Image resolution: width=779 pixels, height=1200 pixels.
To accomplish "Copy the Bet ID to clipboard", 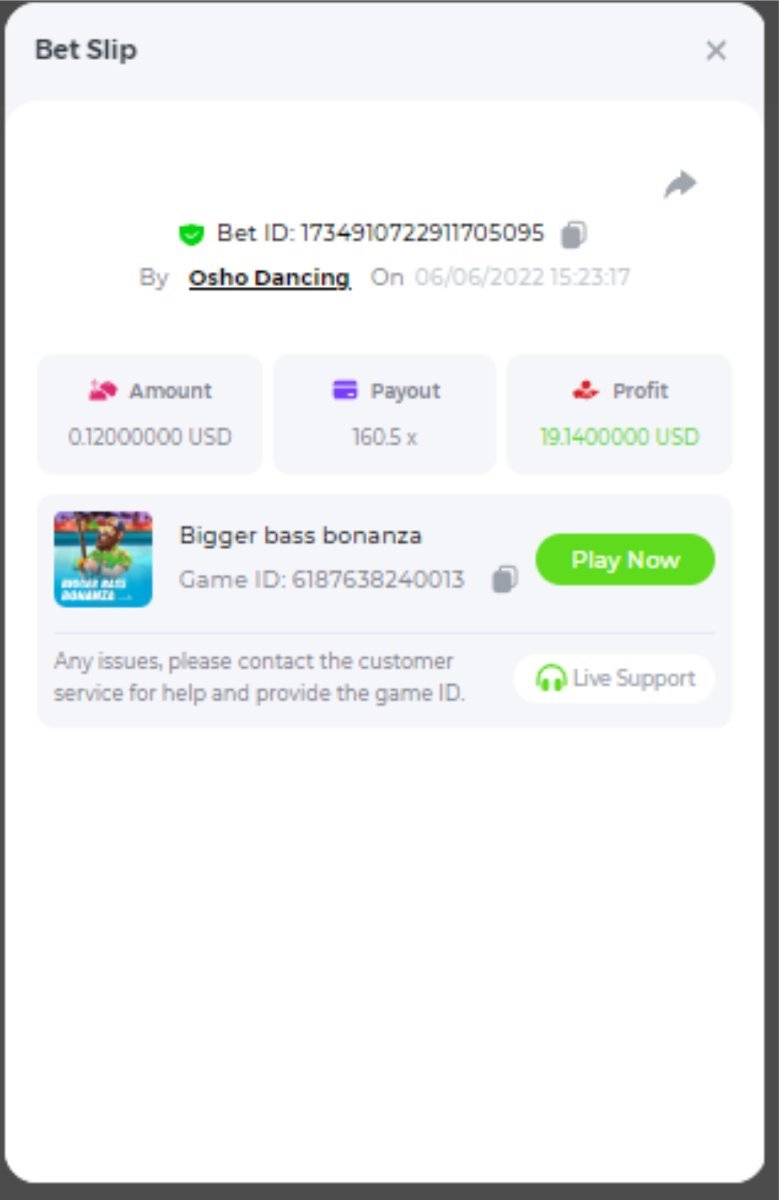I will coord(573,235).
